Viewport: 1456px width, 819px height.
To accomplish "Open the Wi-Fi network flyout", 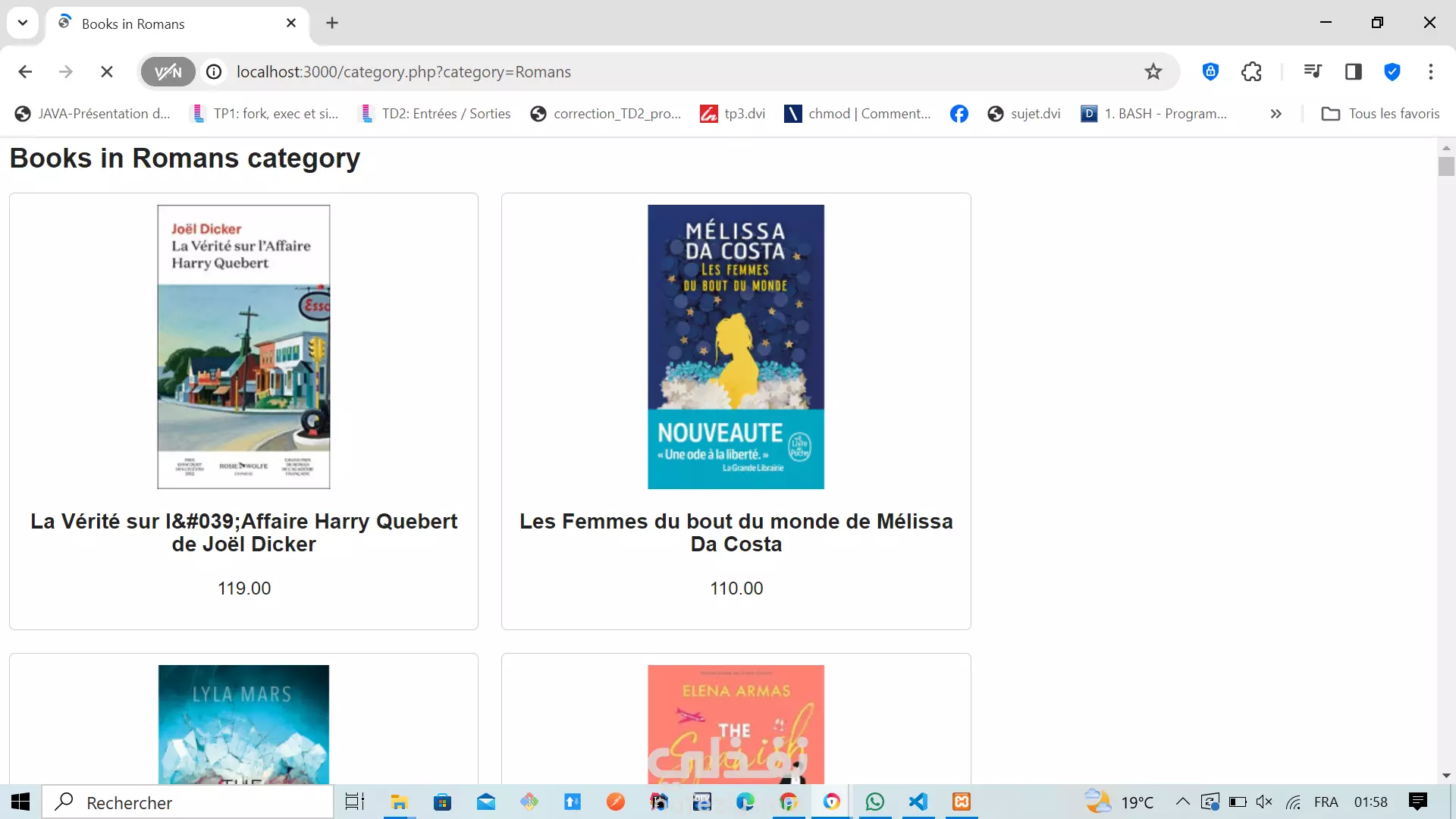I will (x=1294, y=802).
